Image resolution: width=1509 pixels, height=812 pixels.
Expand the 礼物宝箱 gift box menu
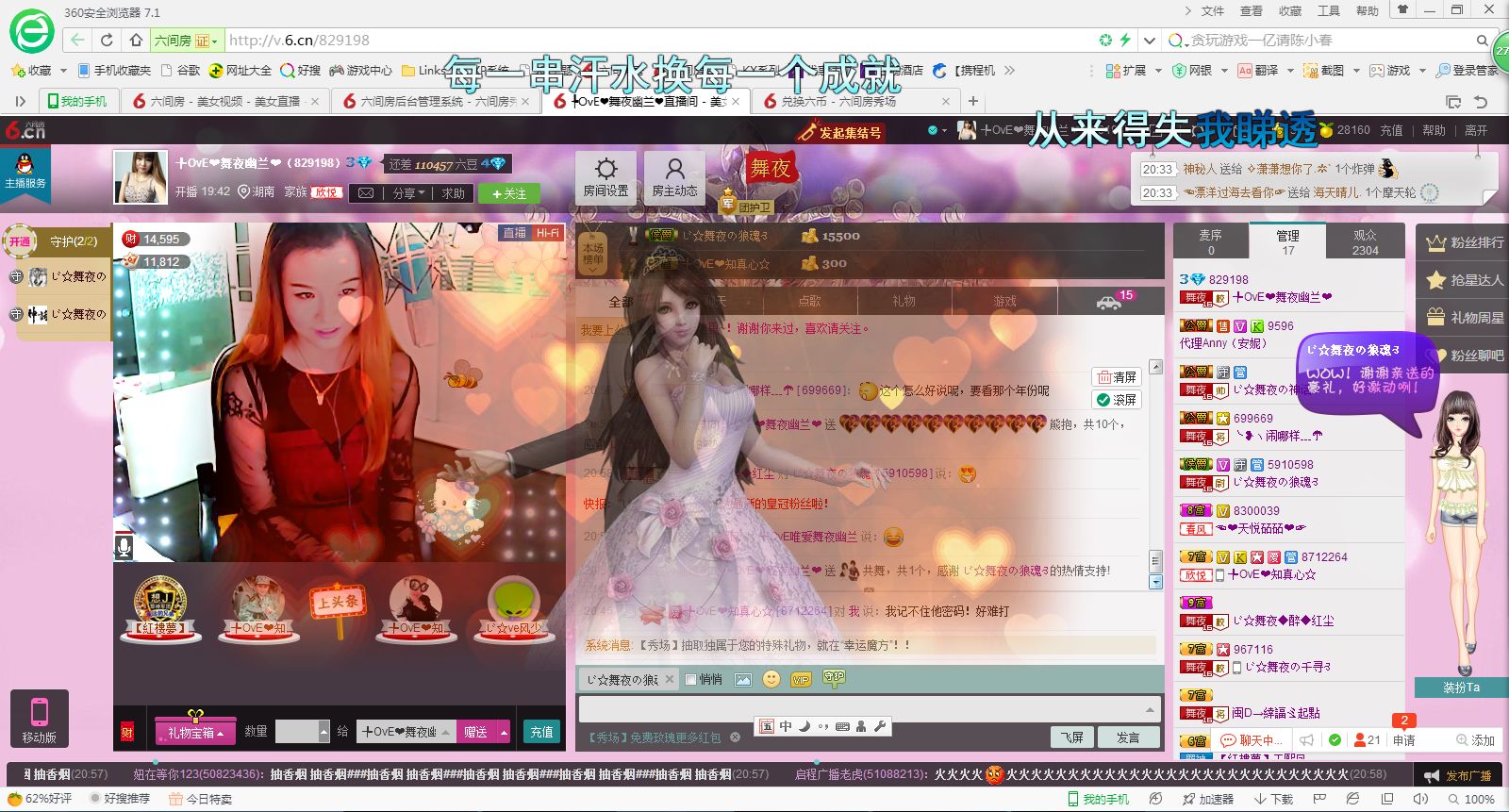tap(195, 733)
